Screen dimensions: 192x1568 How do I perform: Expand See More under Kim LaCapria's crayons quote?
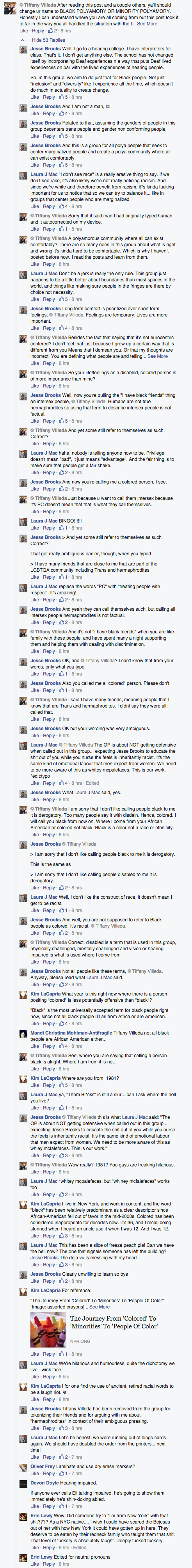click(100, 1307)
